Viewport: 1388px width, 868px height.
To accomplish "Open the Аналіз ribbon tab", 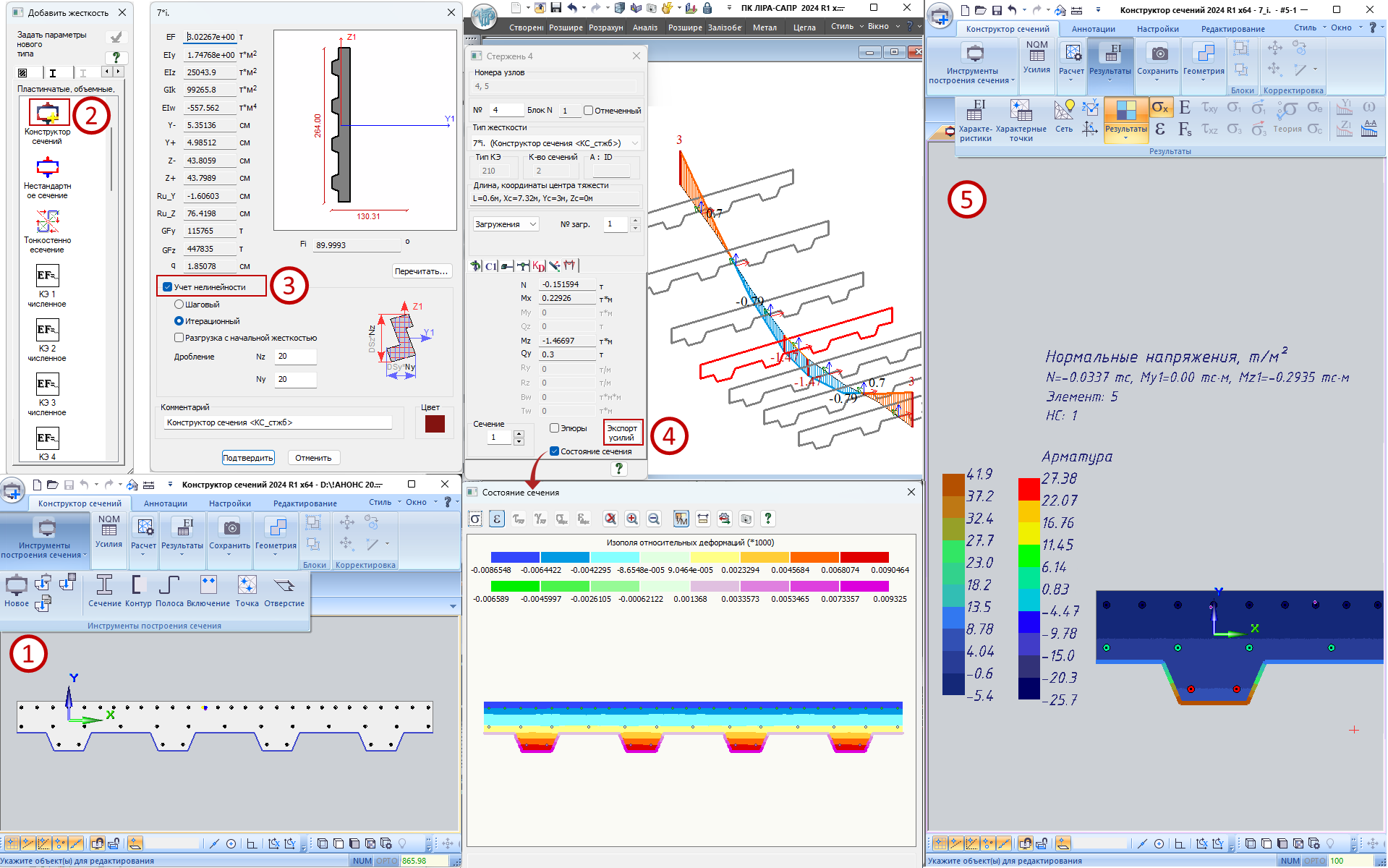I will (645, 27).
